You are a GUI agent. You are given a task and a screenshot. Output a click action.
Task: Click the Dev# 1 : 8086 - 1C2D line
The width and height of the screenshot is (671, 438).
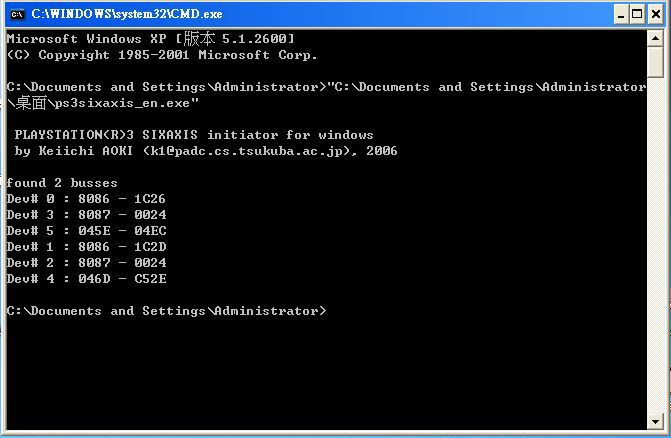tap(86, 247)
